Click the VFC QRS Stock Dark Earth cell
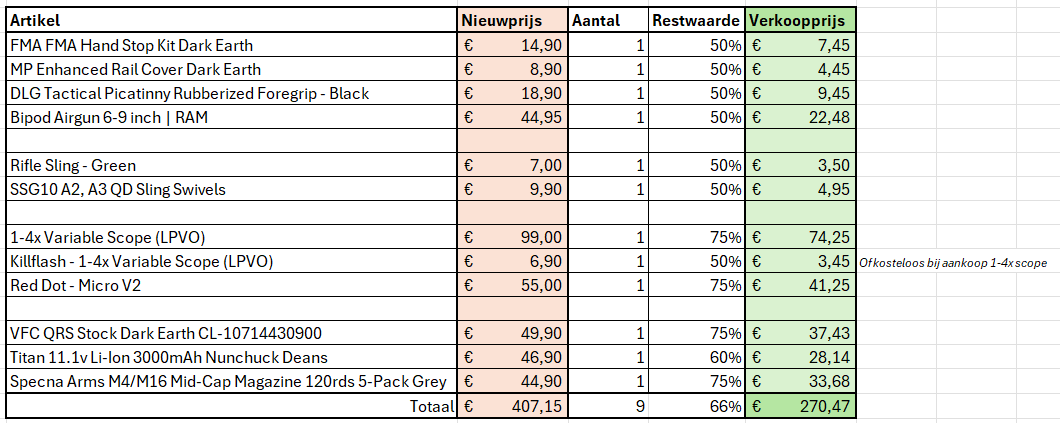The height and width of the screenshot is (423, 1060). coord(230,333)
